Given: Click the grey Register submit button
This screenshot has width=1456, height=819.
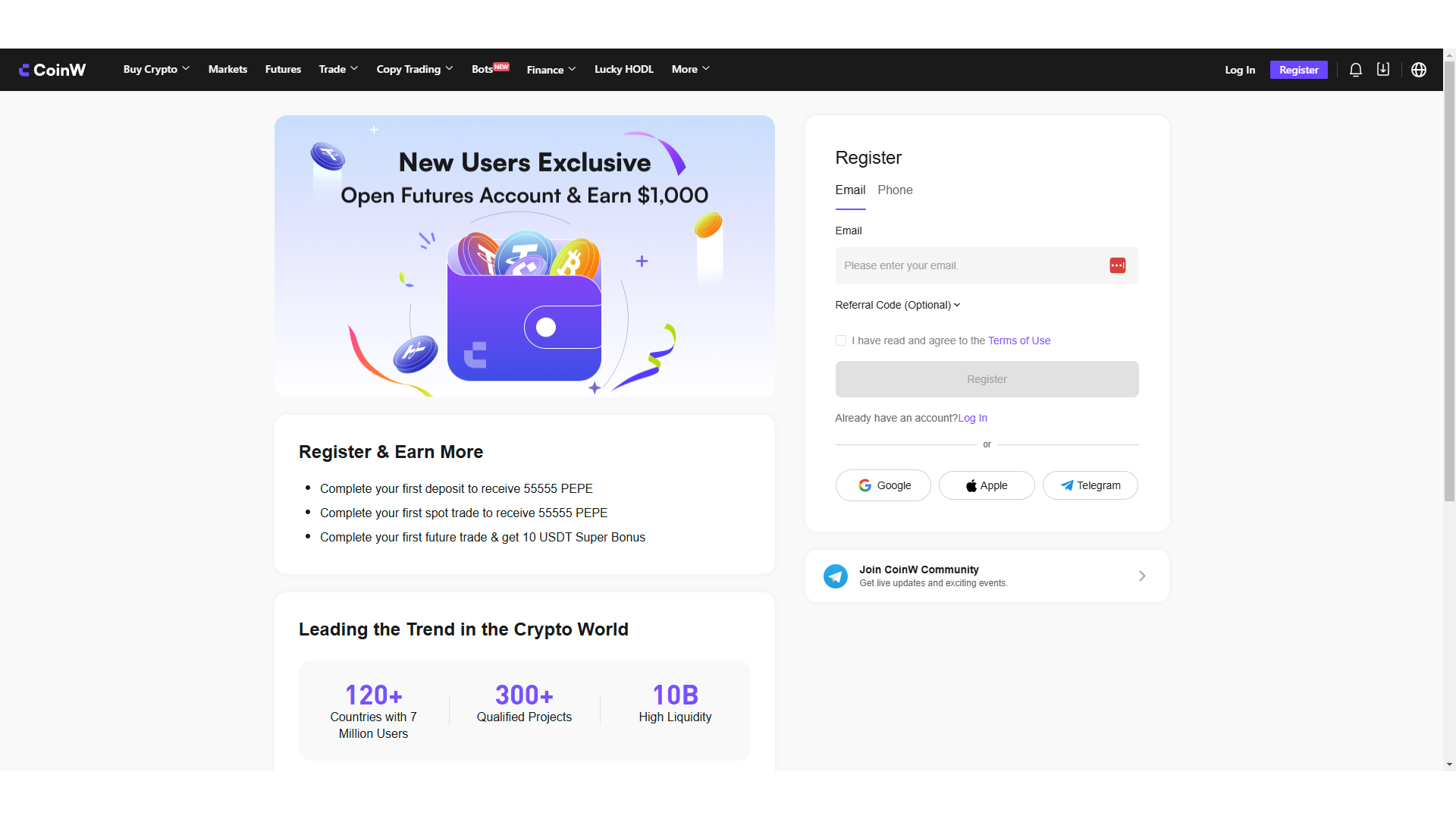Looking at the screenshot, I should 987,379.
